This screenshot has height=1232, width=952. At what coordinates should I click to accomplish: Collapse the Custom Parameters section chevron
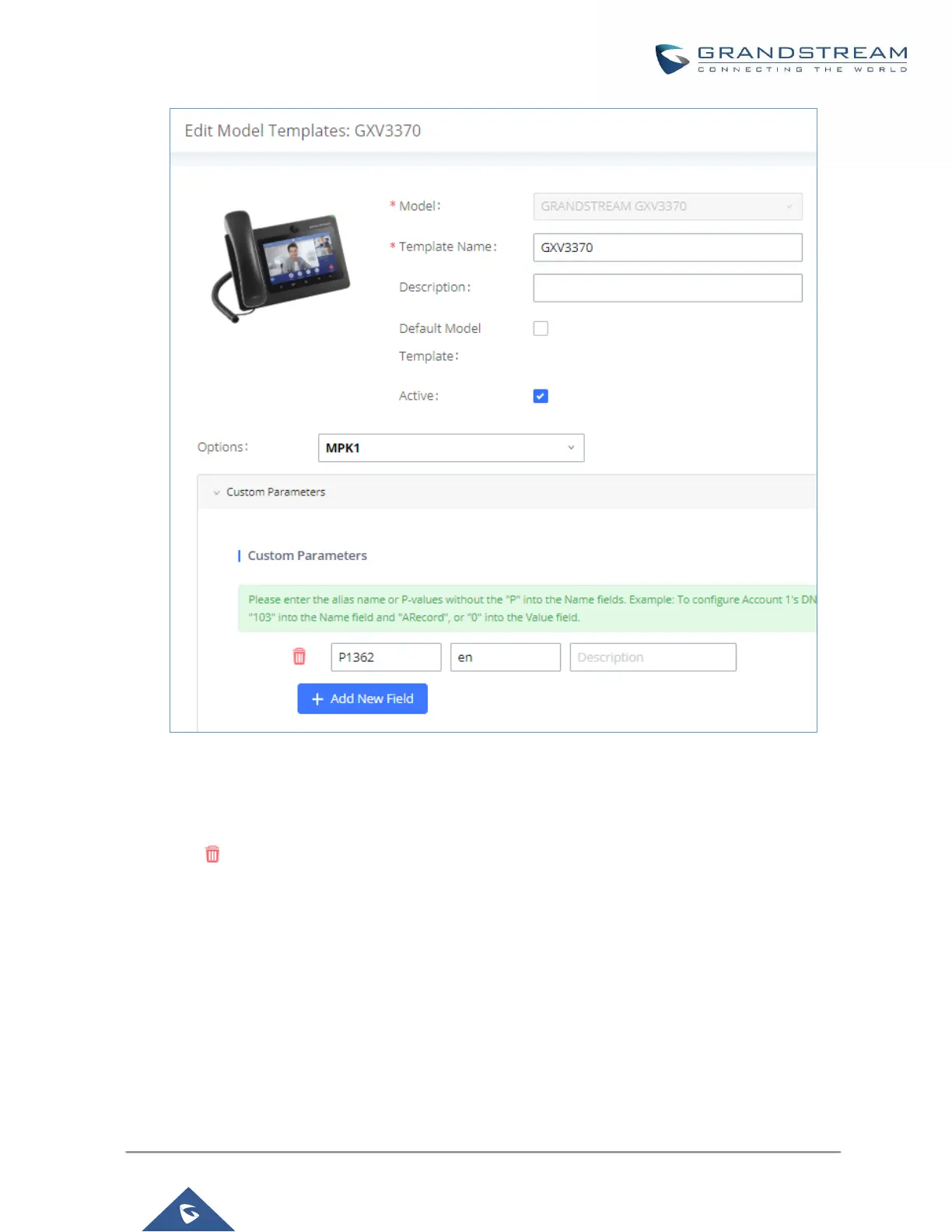pyautogui.click(x=217, y=492)
